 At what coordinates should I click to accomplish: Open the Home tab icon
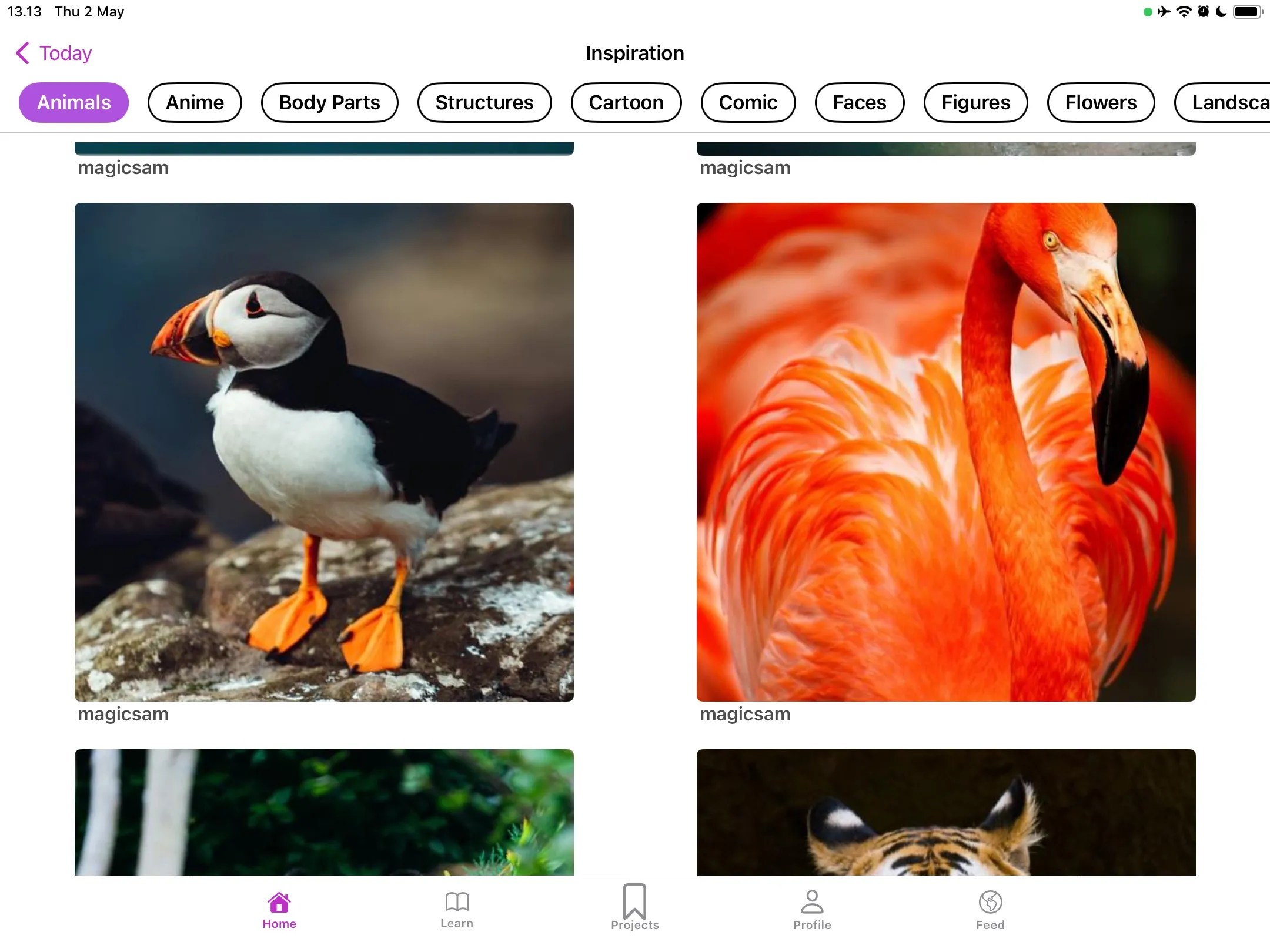(278, 901)
